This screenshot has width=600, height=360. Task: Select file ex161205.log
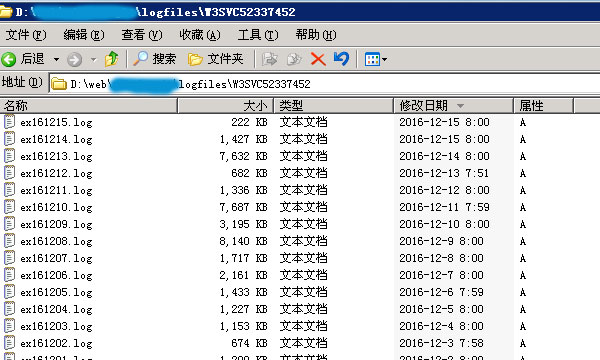(56, 292)
